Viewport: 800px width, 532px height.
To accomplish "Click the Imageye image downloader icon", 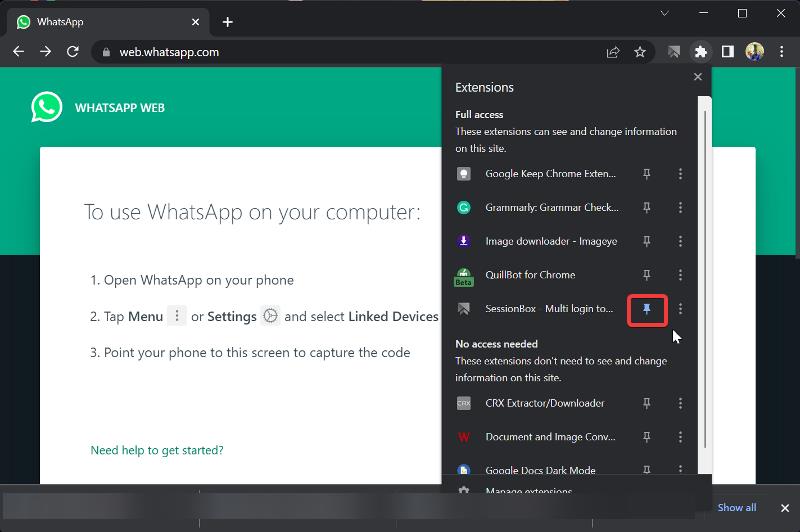I will click(x=463, y=241).
